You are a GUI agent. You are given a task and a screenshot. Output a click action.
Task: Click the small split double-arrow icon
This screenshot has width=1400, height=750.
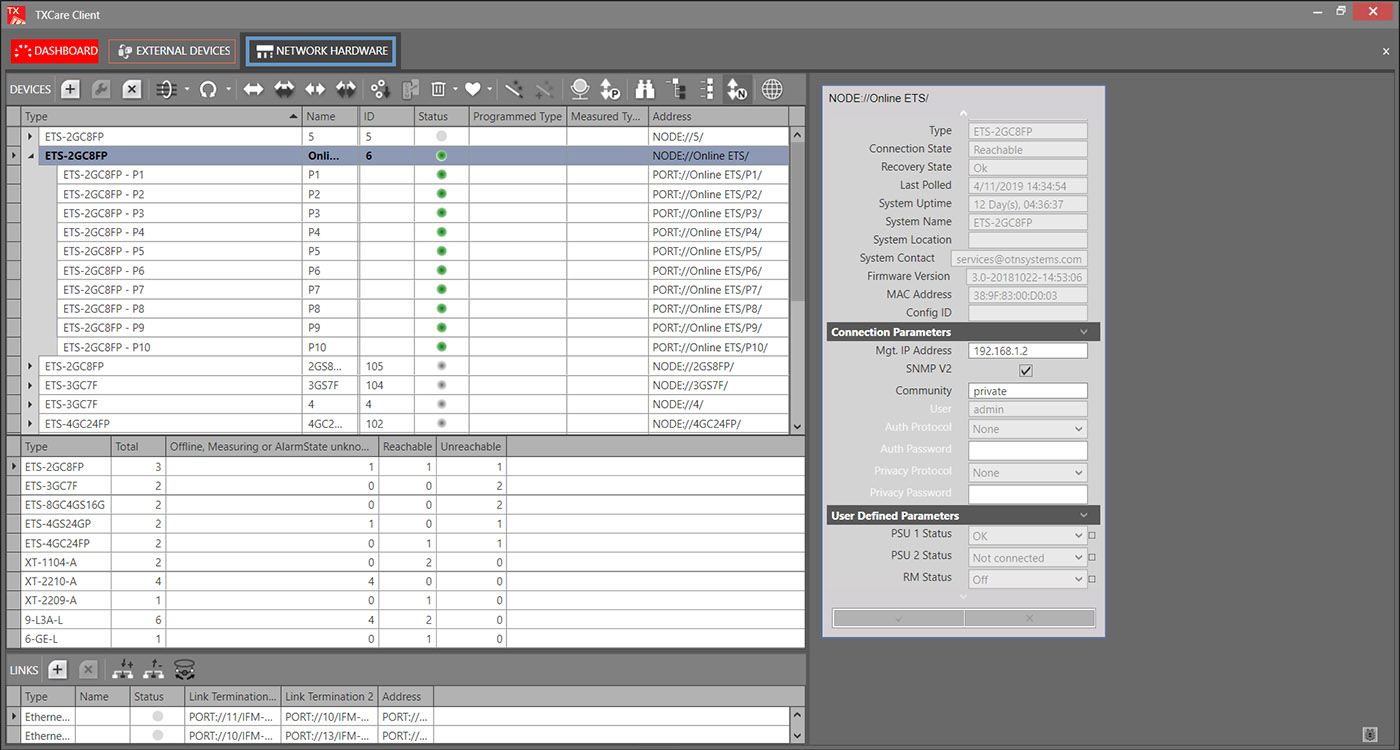(315, 89)
